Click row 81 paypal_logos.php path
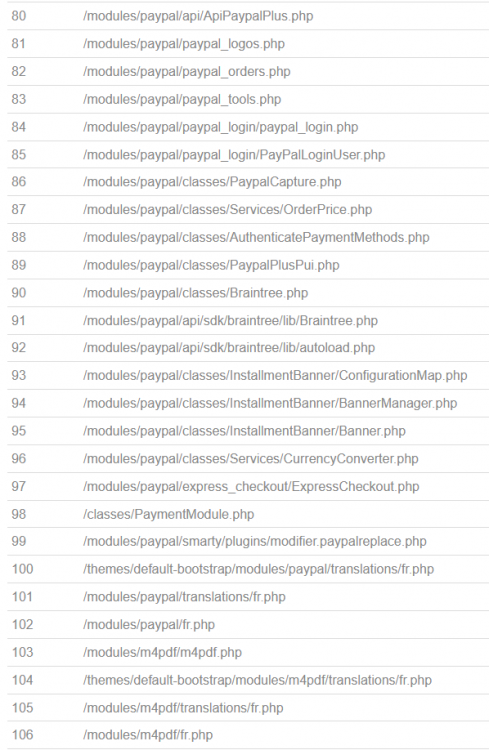The height and width of the screenshot is (750, 489). tap(184, 44)
